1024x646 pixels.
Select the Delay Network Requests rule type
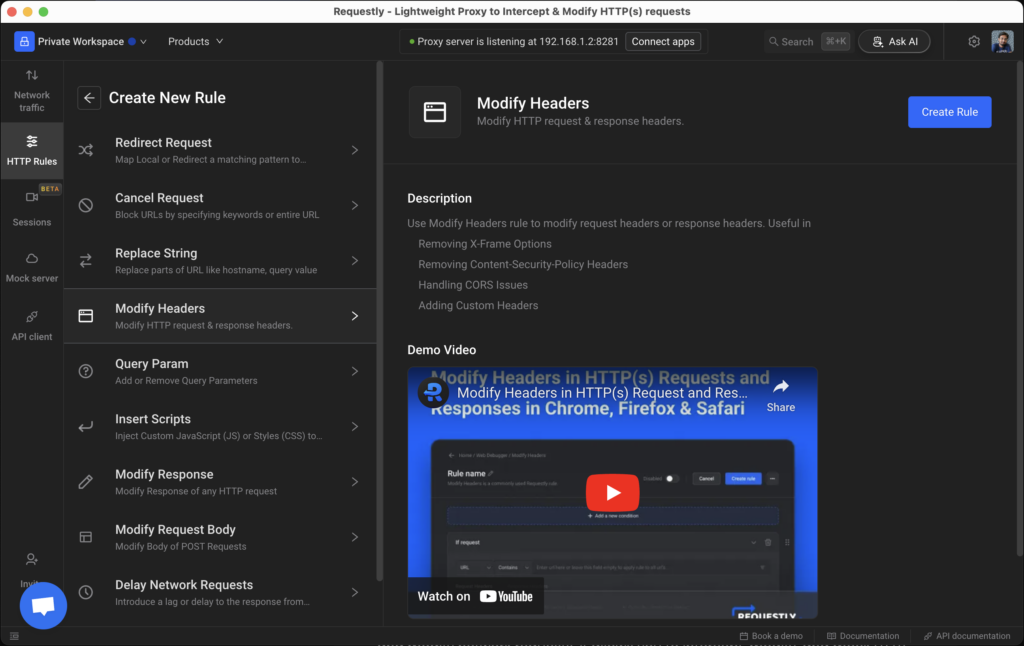click(220, 592)
